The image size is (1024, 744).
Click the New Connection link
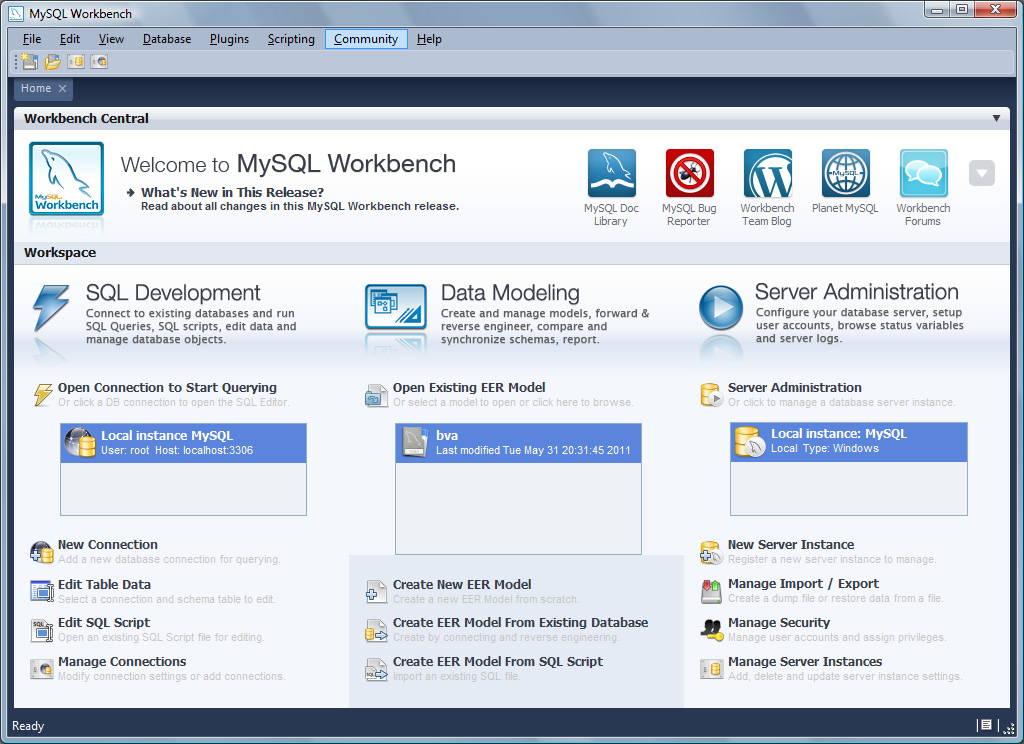(108, 545)
